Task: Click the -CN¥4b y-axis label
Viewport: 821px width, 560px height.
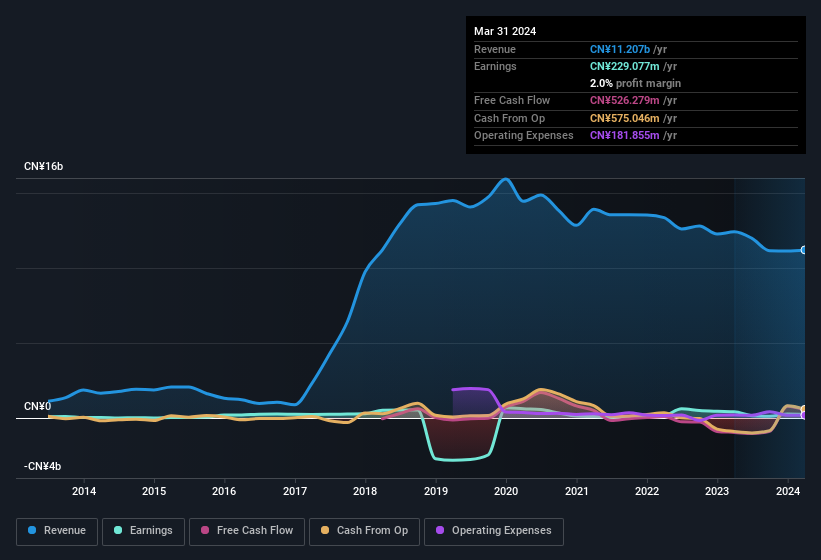Action: 42,466
